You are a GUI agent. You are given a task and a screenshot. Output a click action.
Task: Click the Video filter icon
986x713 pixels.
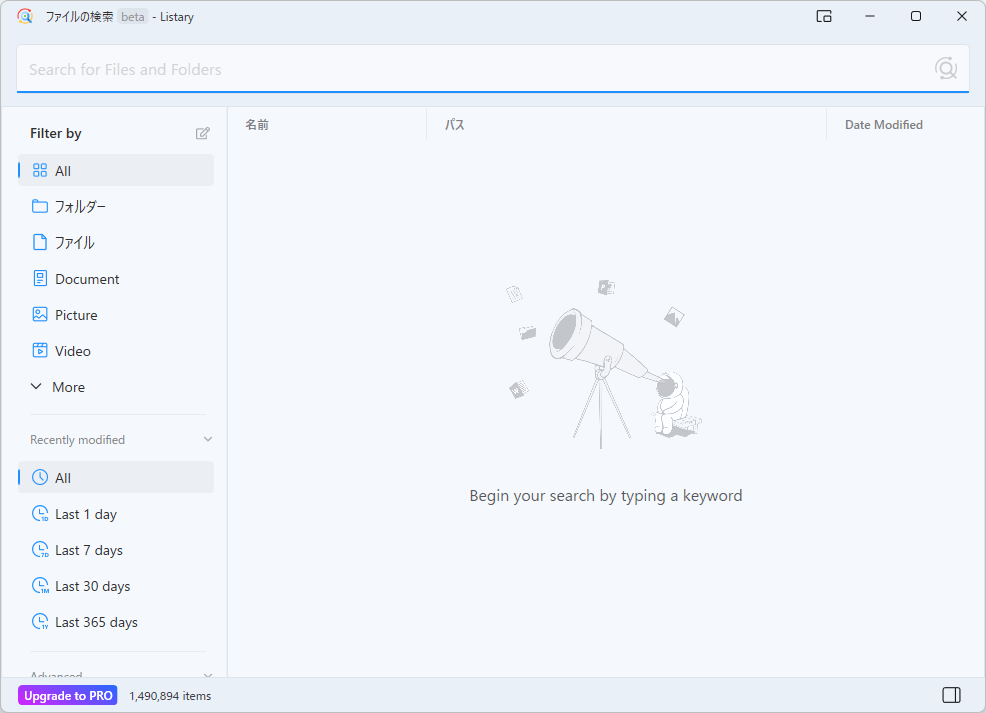(x=40, y=350)
